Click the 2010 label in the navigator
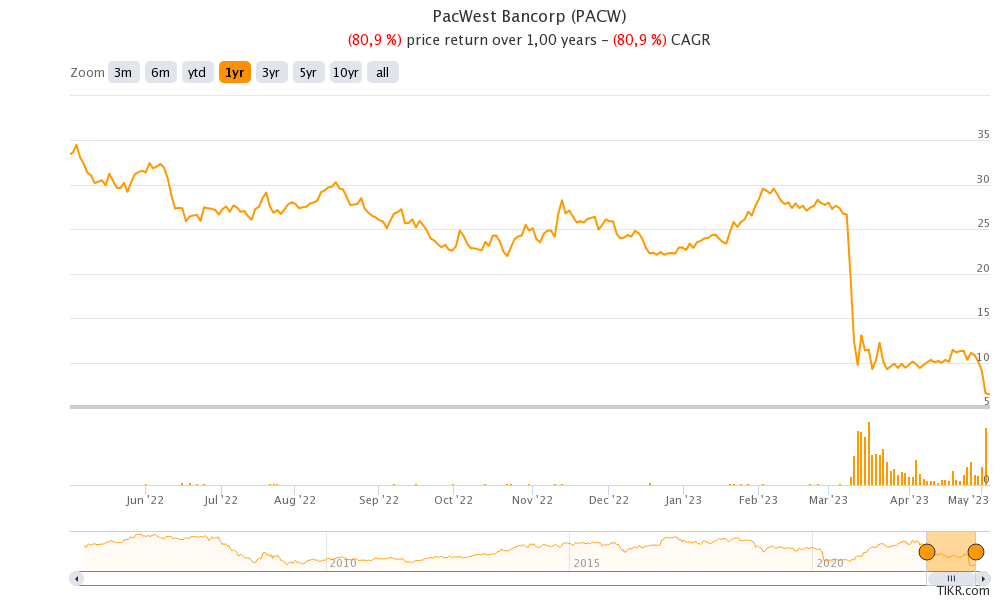 (x=342, y=563)
